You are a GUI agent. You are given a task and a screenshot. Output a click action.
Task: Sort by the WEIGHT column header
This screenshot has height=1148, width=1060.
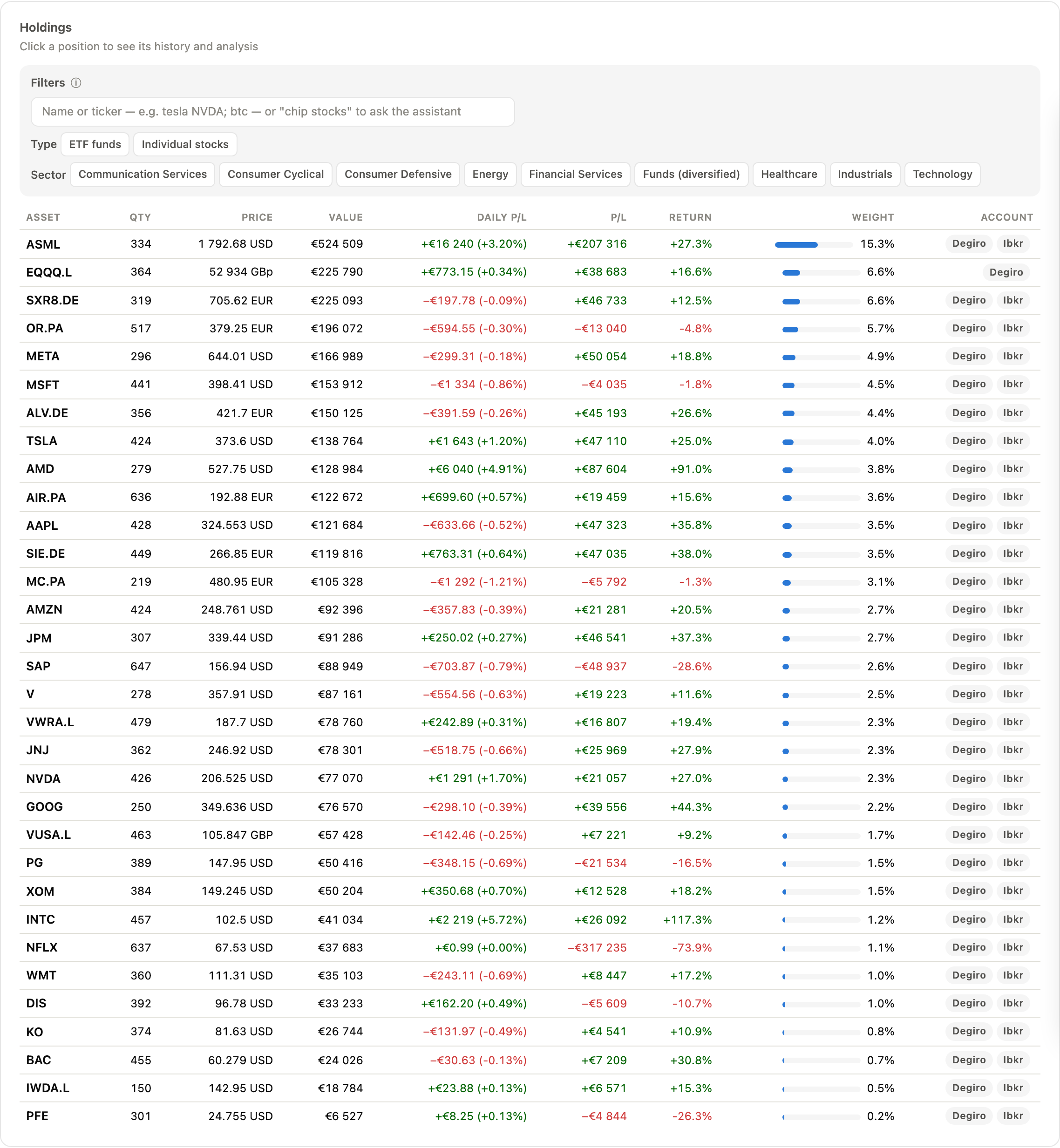coord(872,217)
